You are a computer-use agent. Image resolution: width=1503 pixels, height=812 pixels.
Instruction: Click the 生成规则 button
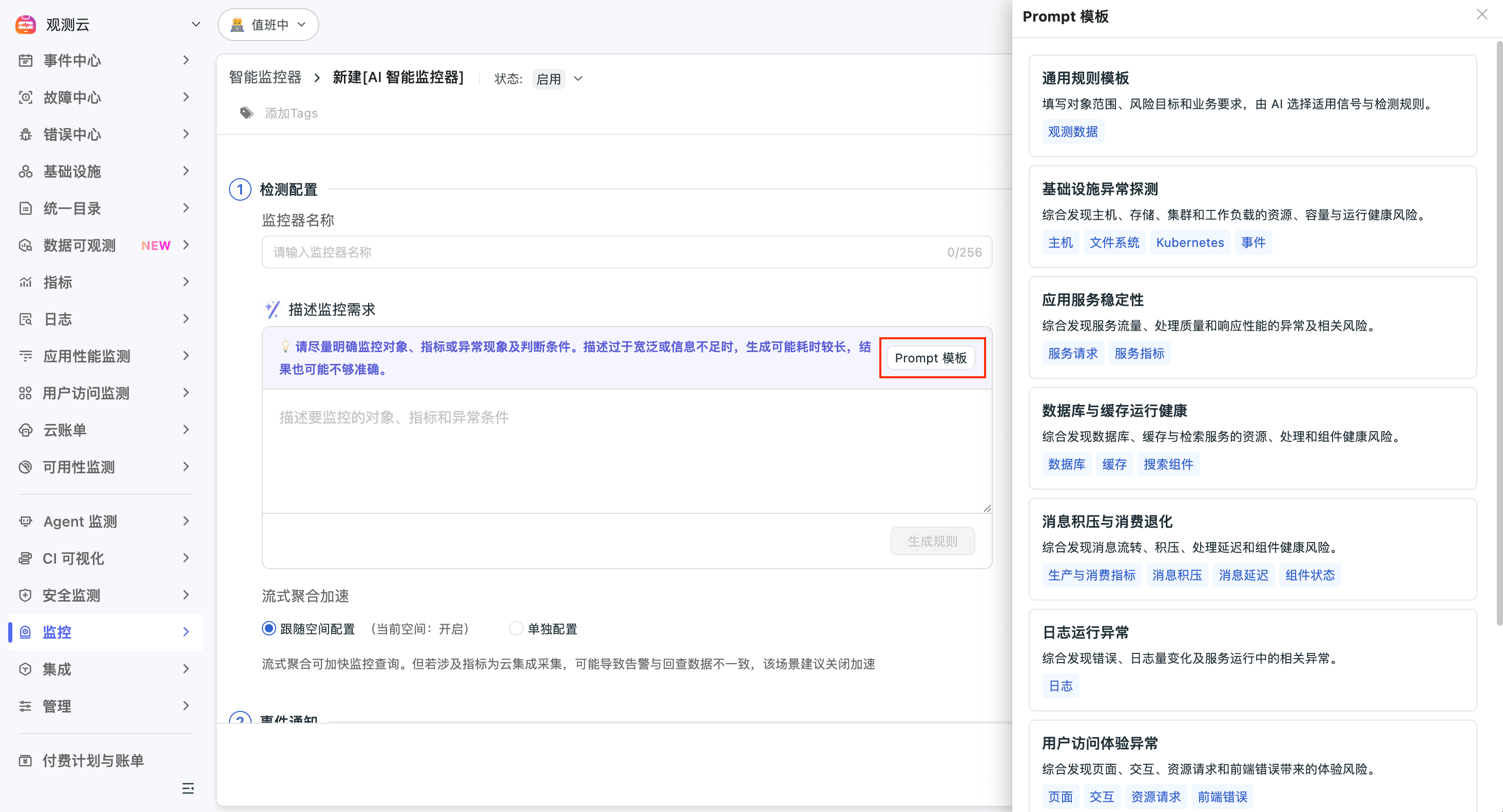932,541
